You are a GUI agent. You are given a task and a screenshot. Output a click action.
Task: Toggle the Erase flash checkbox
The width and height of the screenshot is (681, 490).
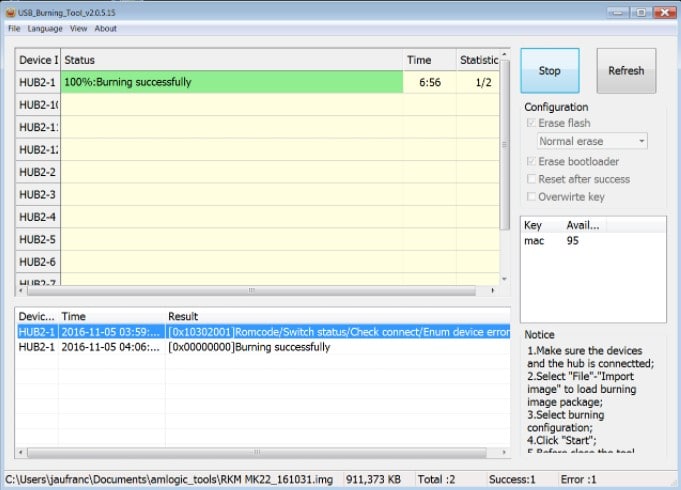pos(531,123)
